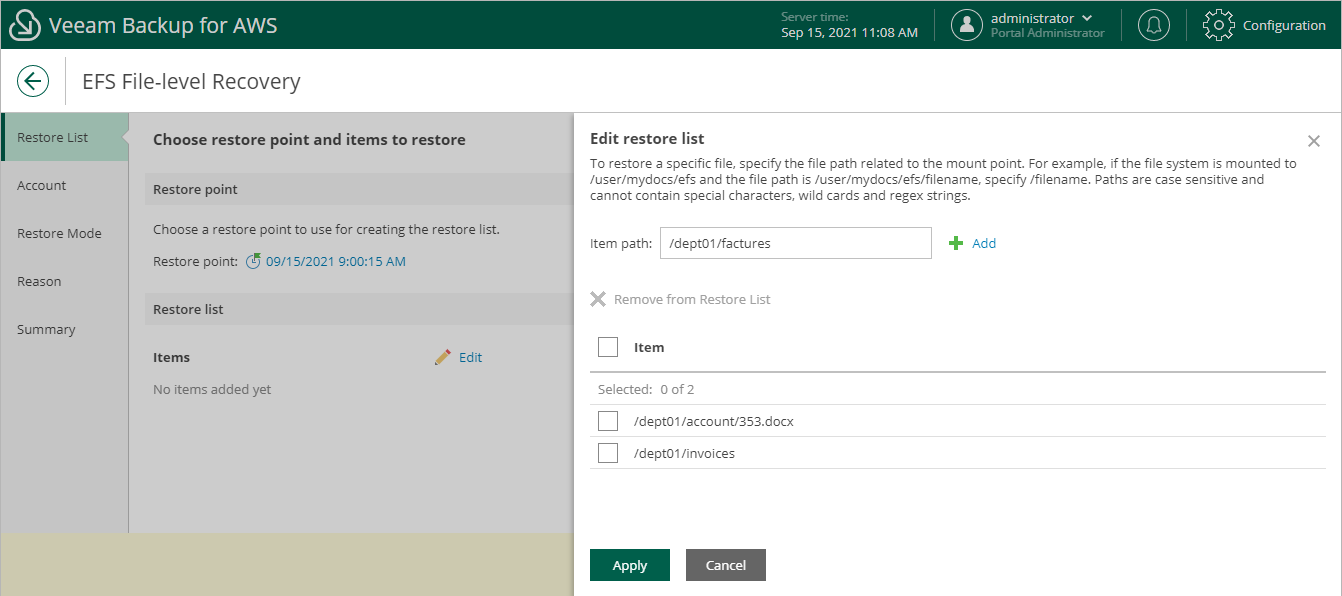Click the Restore list section header

click(188, 309)
